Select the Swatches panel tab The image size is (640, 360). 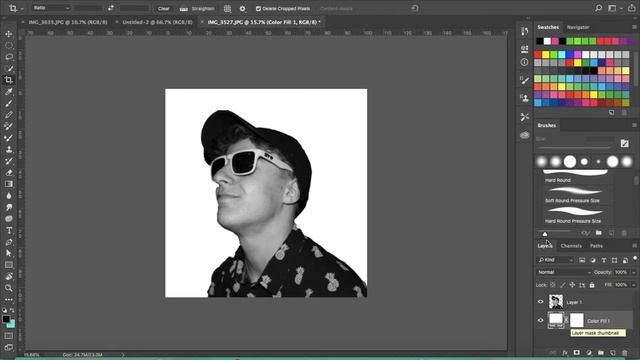[548, 27]
